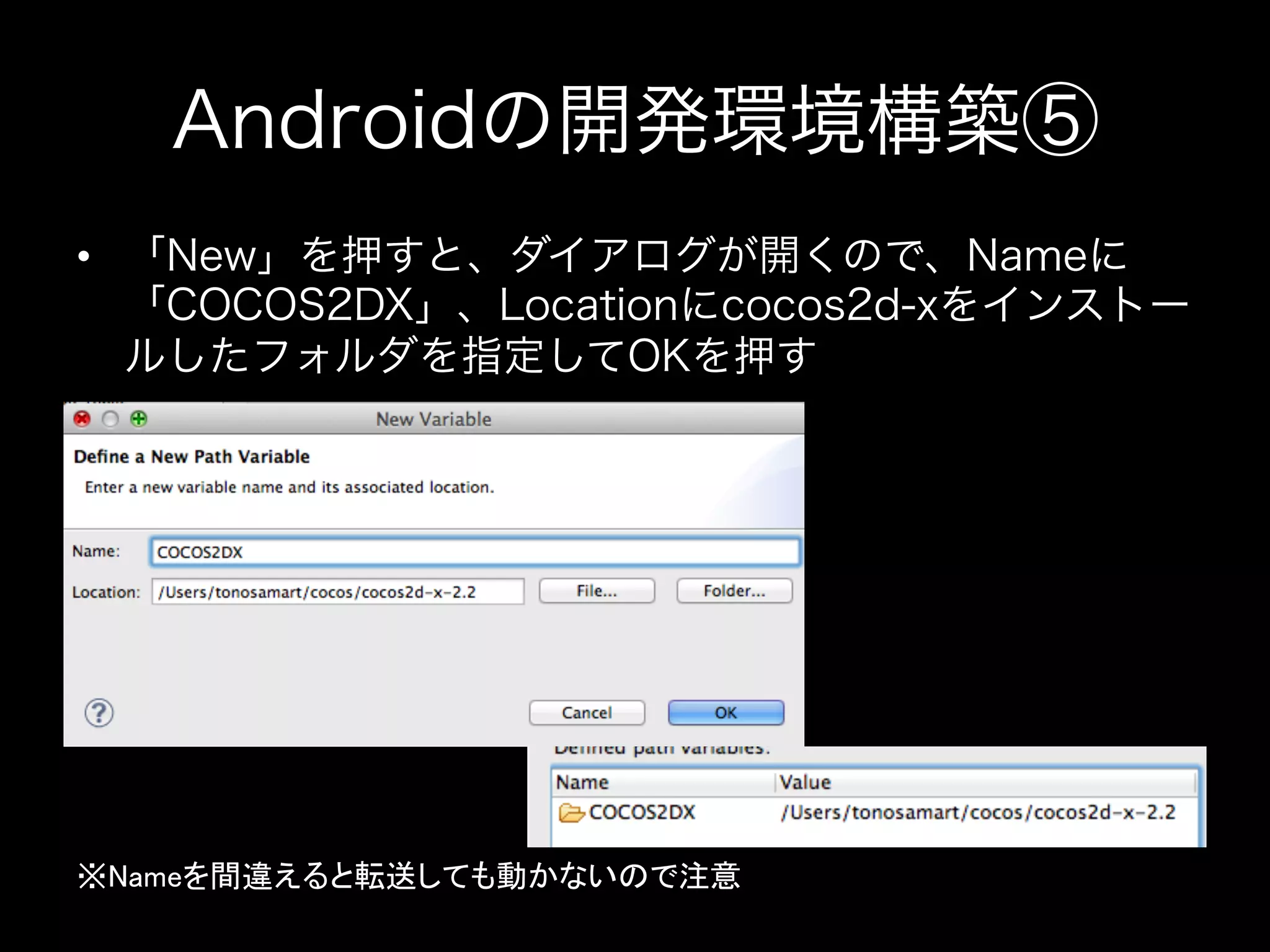Click the COCOS2DX folder icon in the variables table
Image resolution: width=1270 pixels, height=952 pixels.
pyautogui.click(x=571, y=813)
